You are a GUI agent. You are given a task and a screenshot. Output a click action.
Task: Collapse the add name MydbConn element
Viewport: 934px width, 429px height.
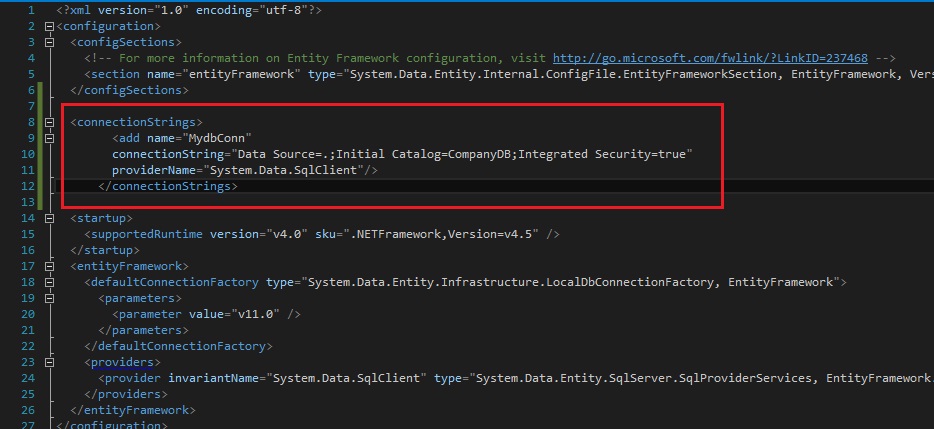49,138
